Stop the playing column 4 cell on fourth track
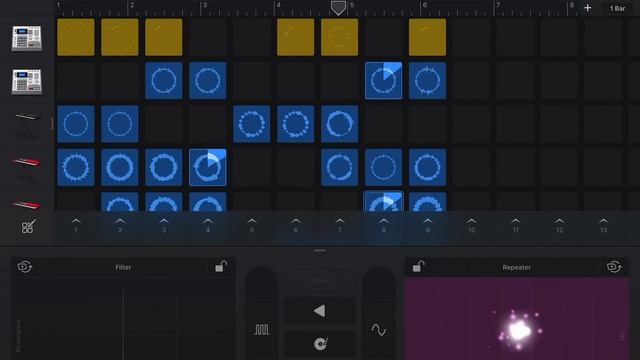 pos(208,167)
